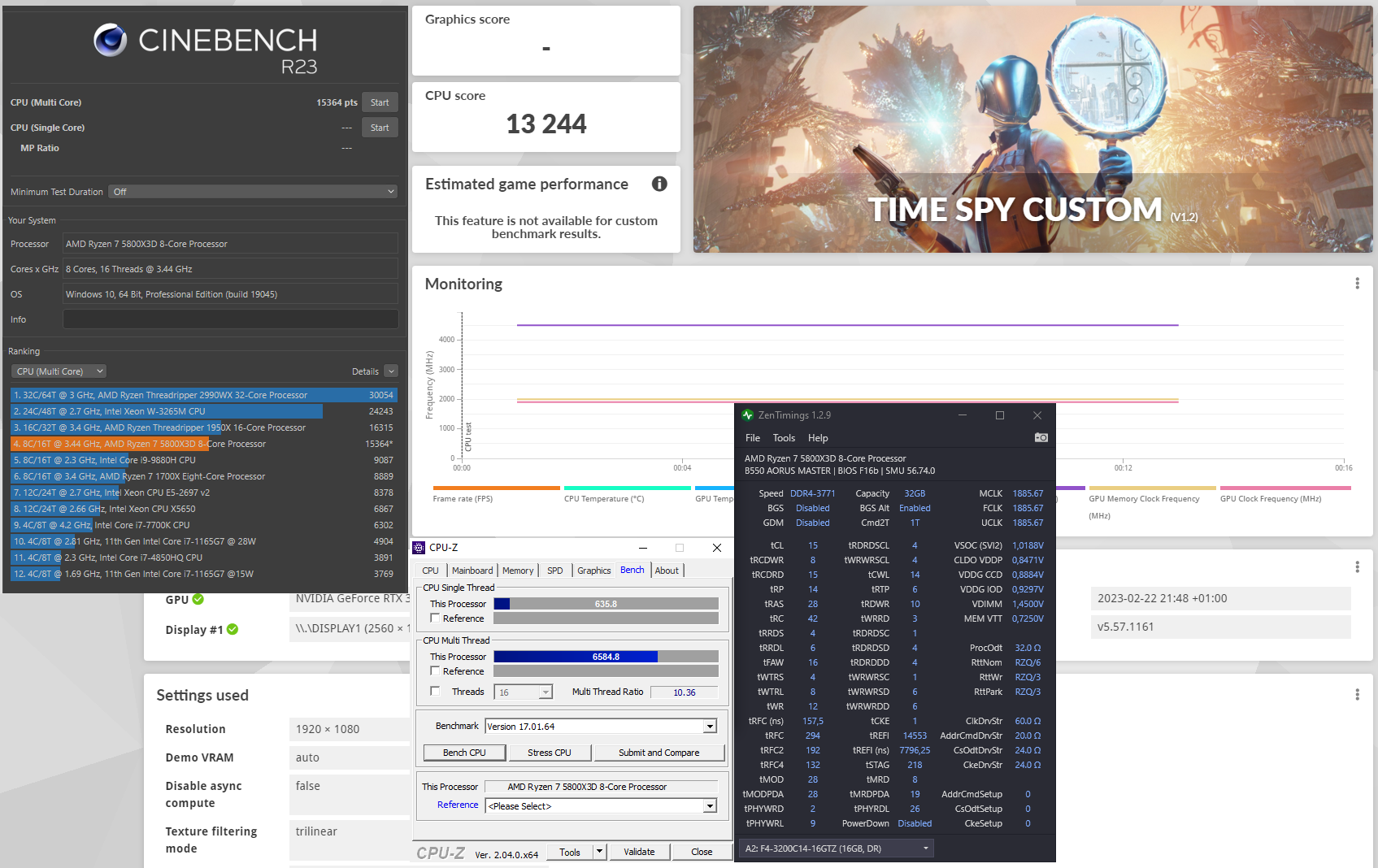
Task: Enable Reference under CPU Single Thread in CPU-Z
Action: (x=435, y=618)
